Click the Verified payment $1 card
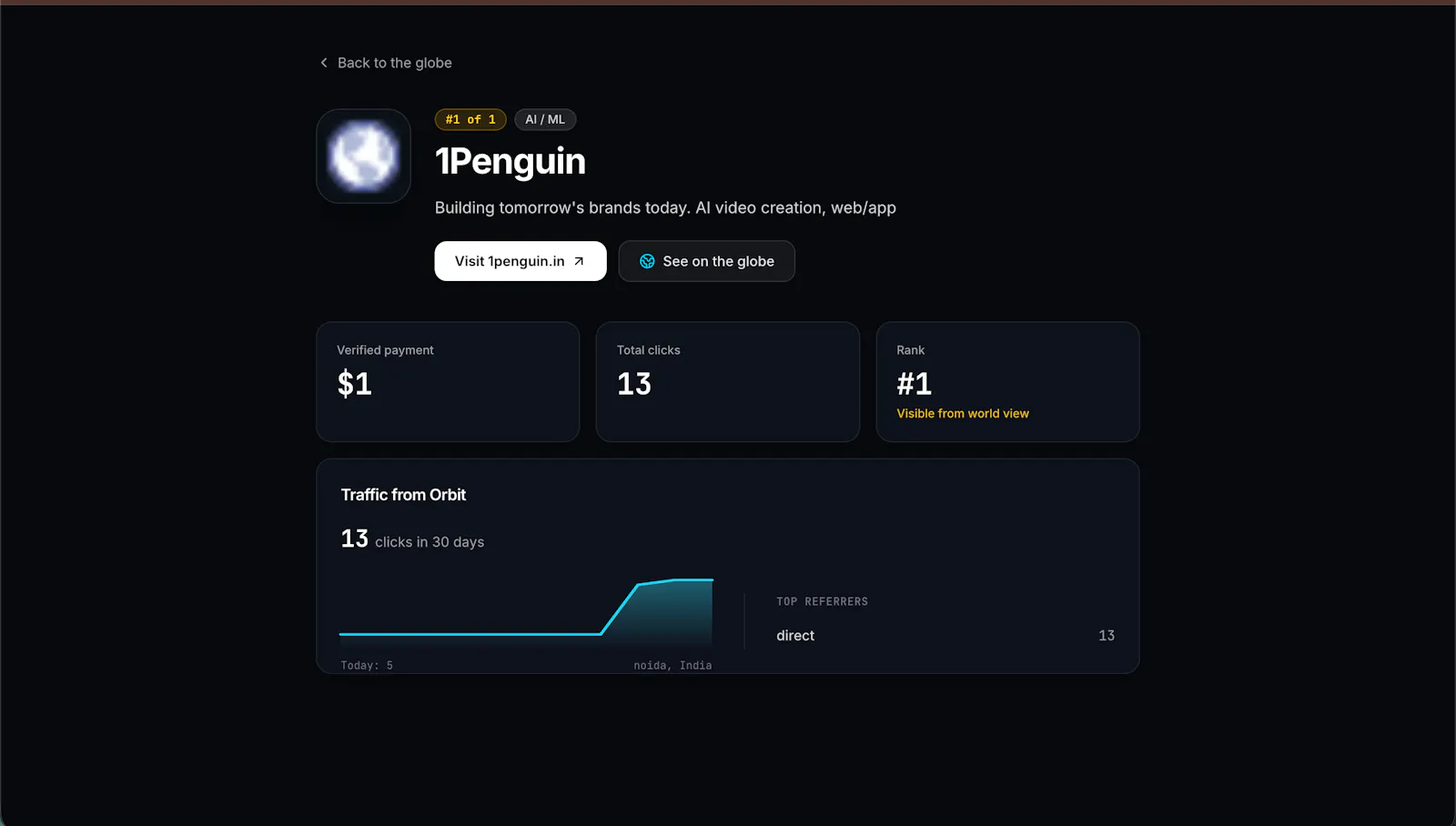Image resolution: width=1456 pixels, height=826 pixels. [448, 382]
